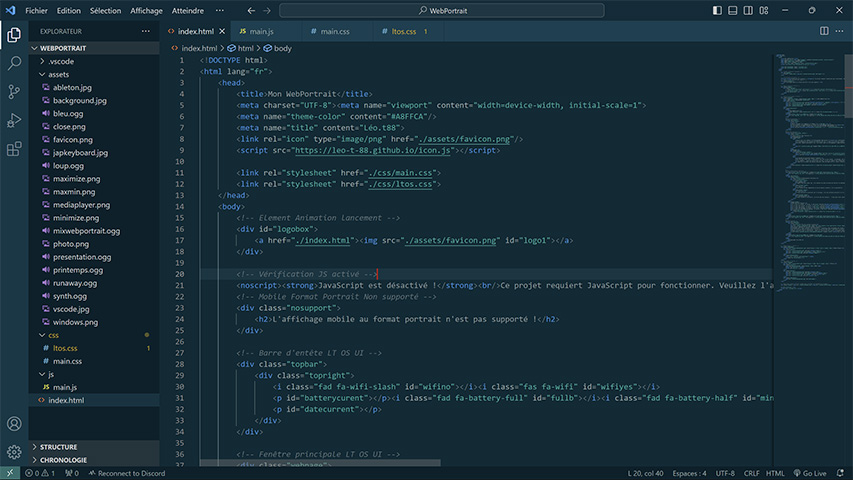Expand the STRUCTURE section
The image size is (853, 480).
coord(58,447)
